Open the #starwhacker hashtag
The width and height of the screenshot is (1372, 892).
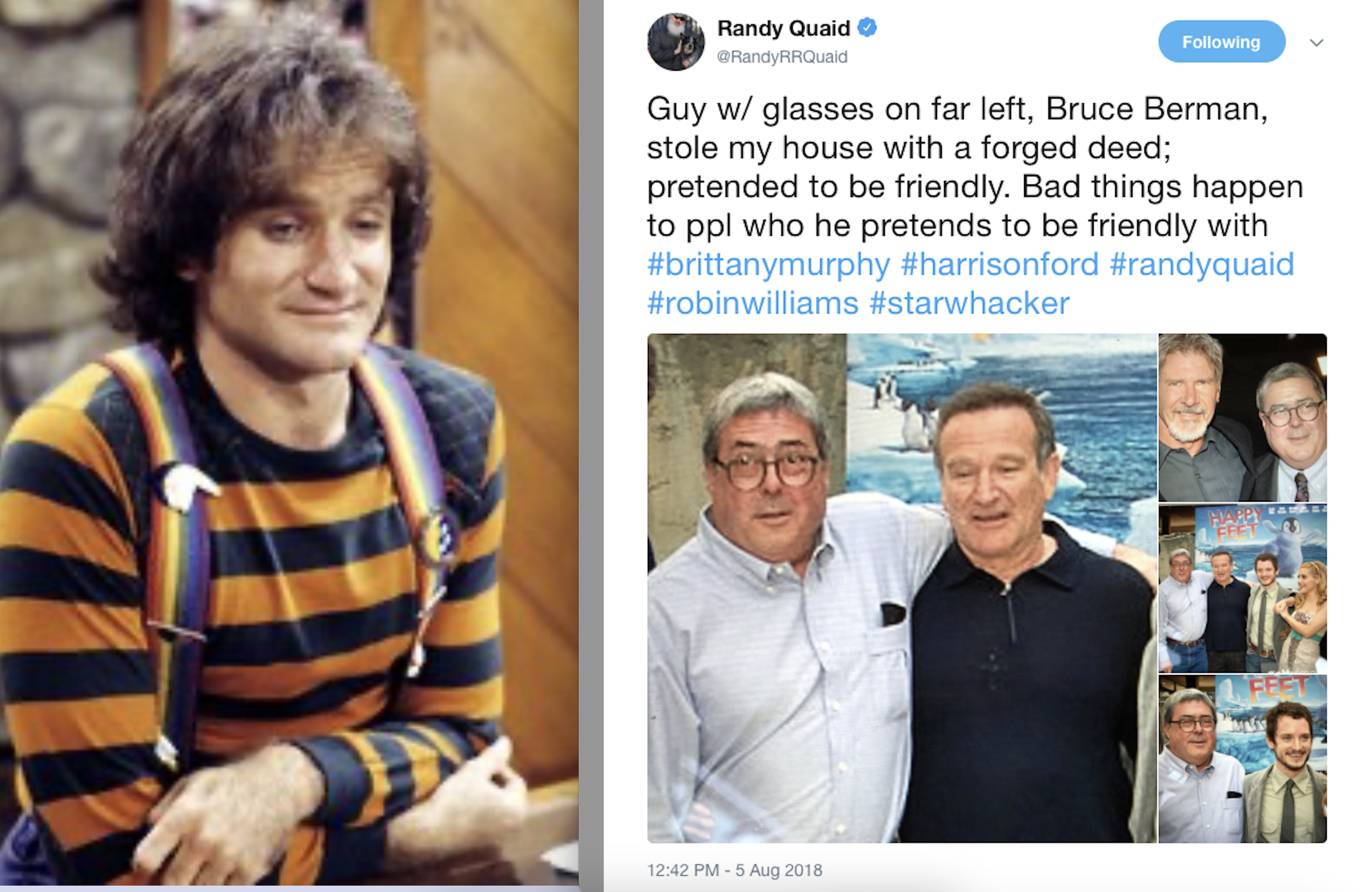(969, 303)
